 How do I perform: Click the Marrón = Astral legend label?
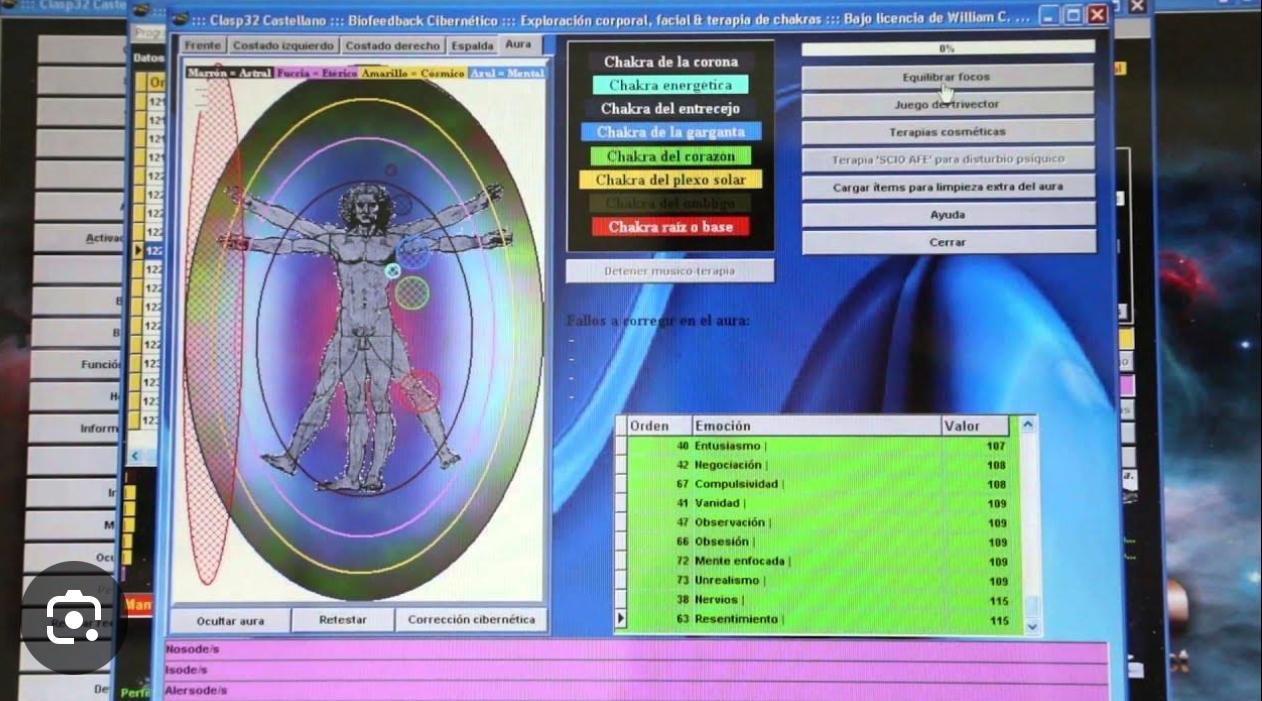pyautogui.click(x=229, y=73)
